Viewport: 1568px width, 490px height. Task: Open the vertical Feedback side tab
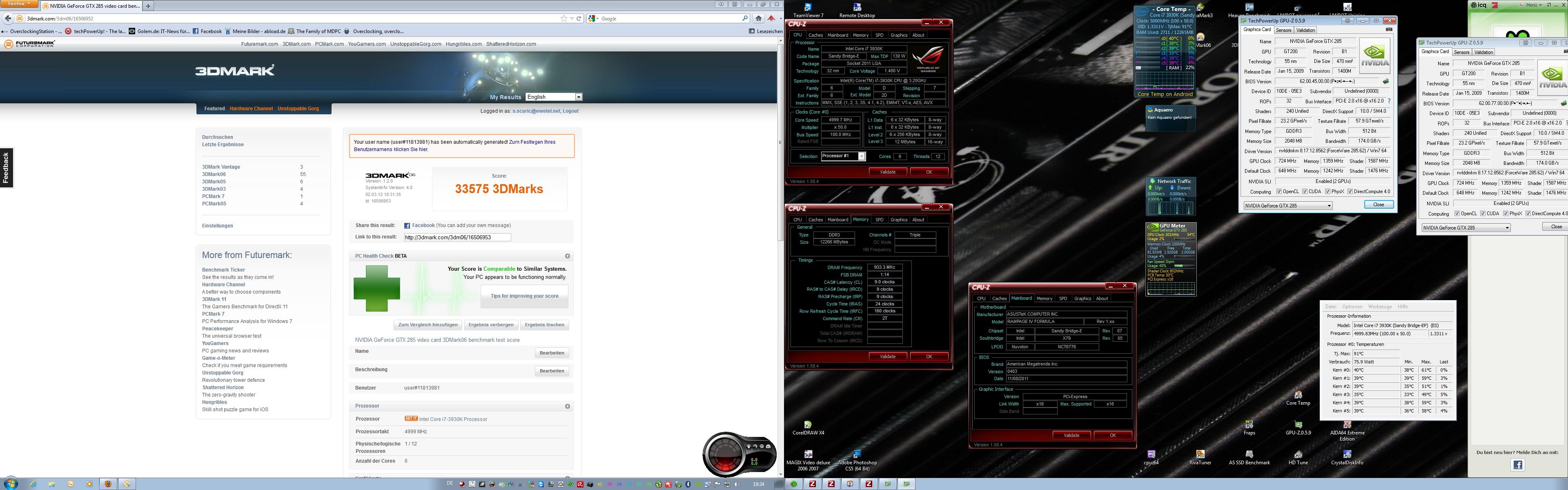click(x=6, y=167)
